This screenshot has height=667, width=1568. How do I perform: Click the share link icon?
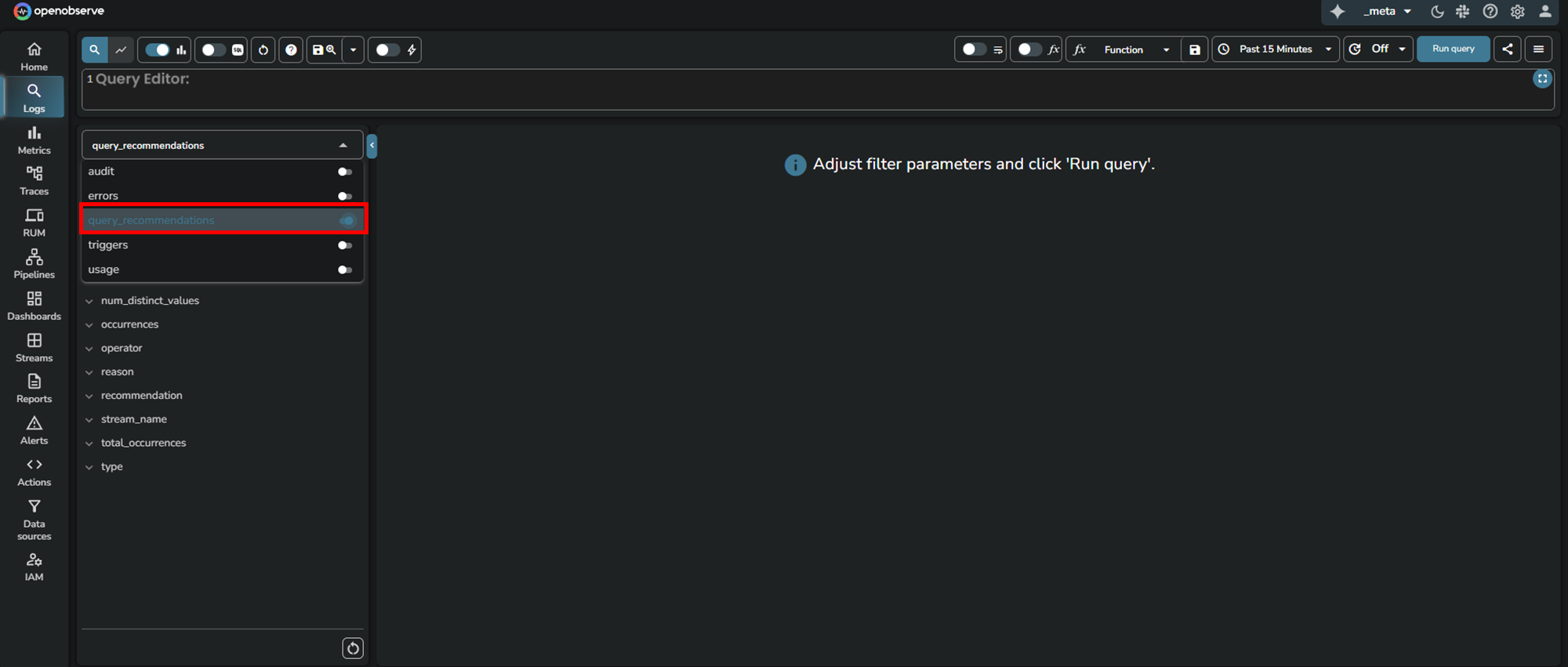pos(1507,49)
